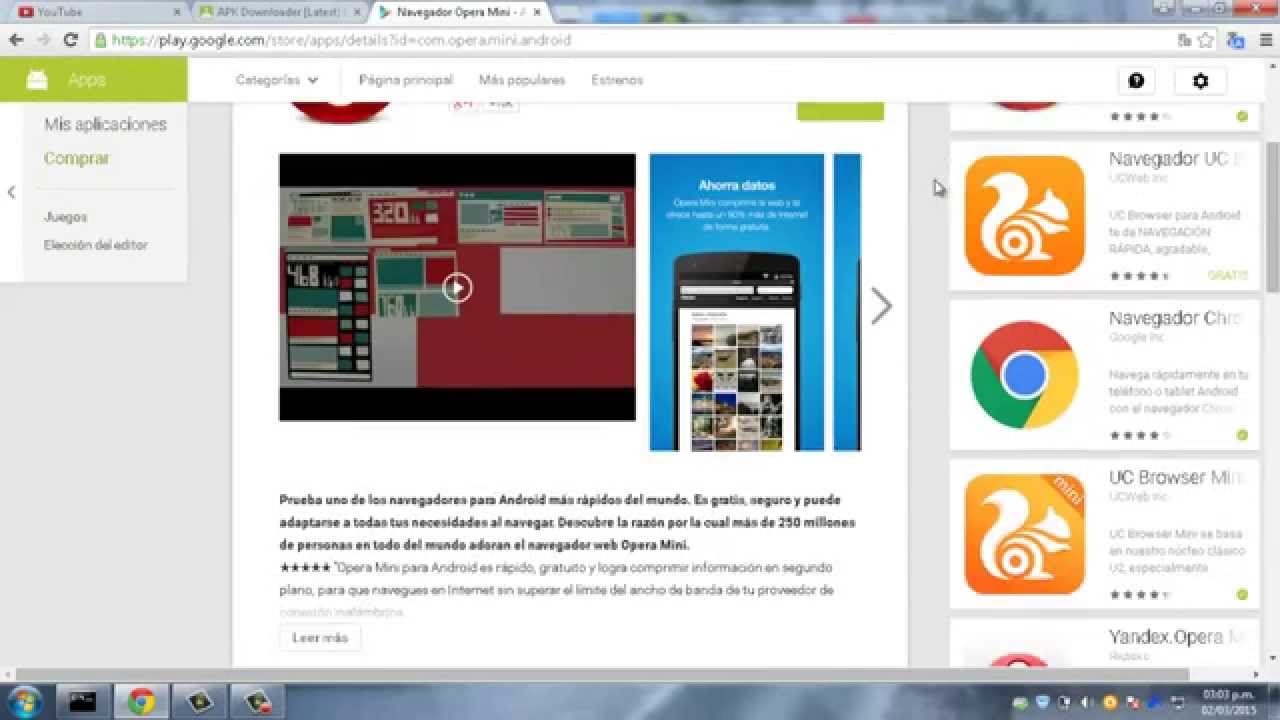Image resolution: width=1280 pixels, height=720 pixels.
Task: Open the Windows Start button
Action: (x=23, y=700)
